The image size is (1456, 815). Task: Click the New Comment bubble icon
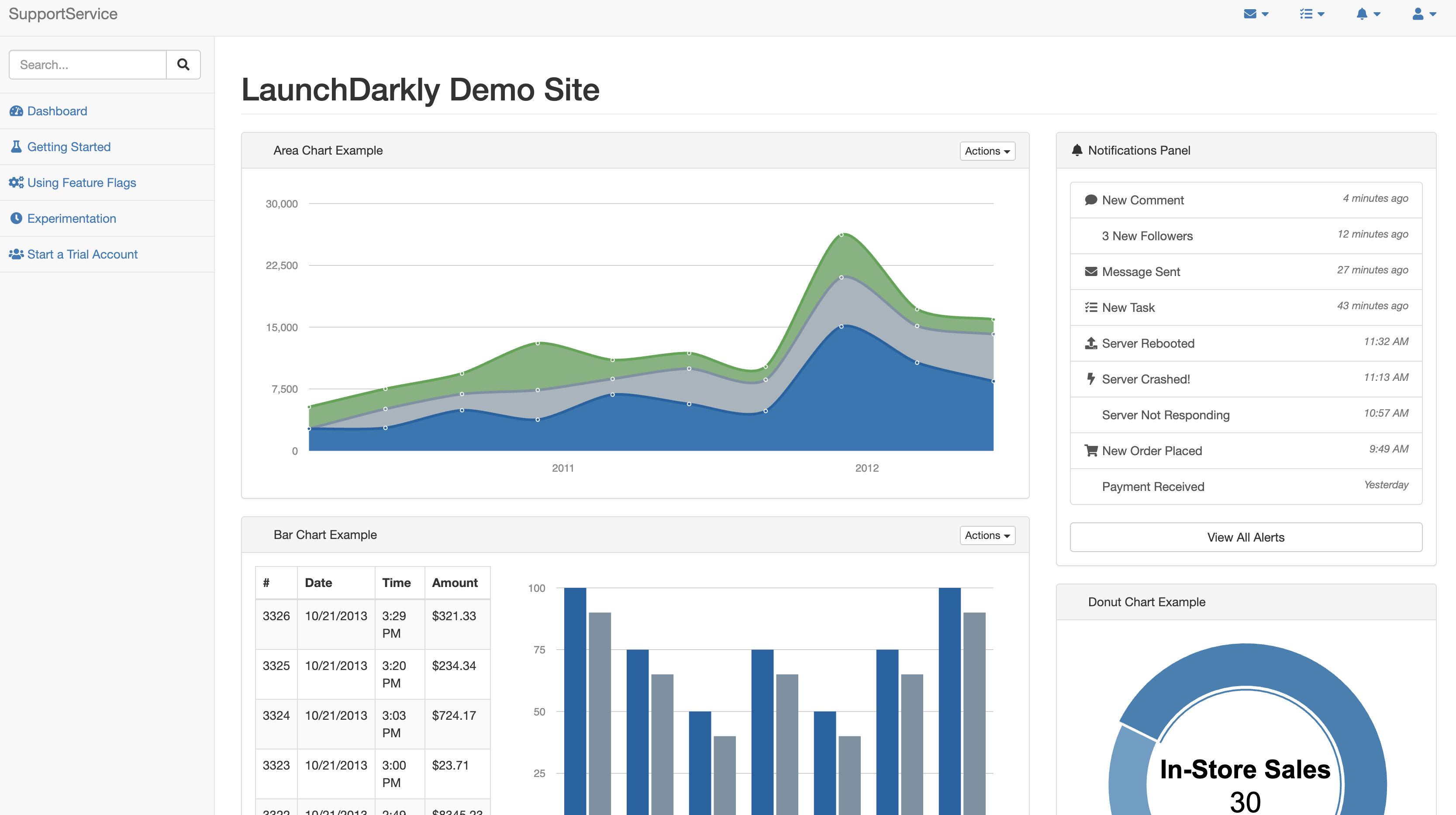1091,200
